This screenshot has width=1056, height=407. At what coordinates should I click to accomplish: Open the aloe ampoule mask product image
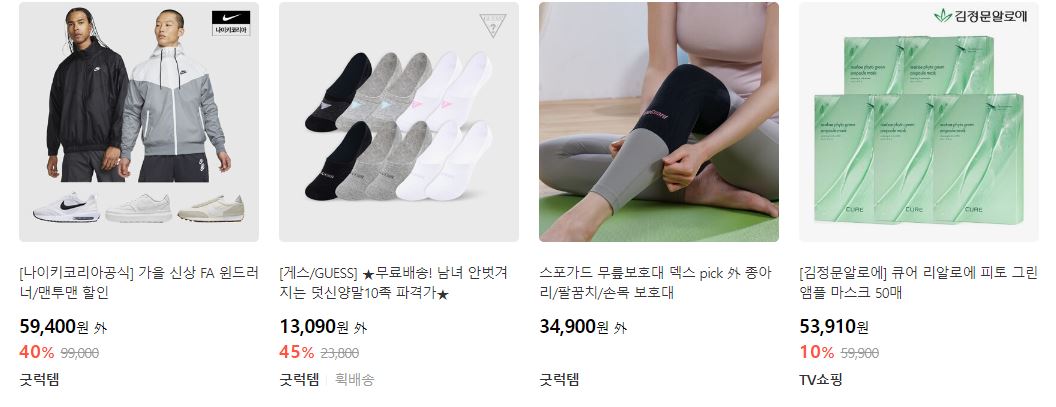[919, 122]
